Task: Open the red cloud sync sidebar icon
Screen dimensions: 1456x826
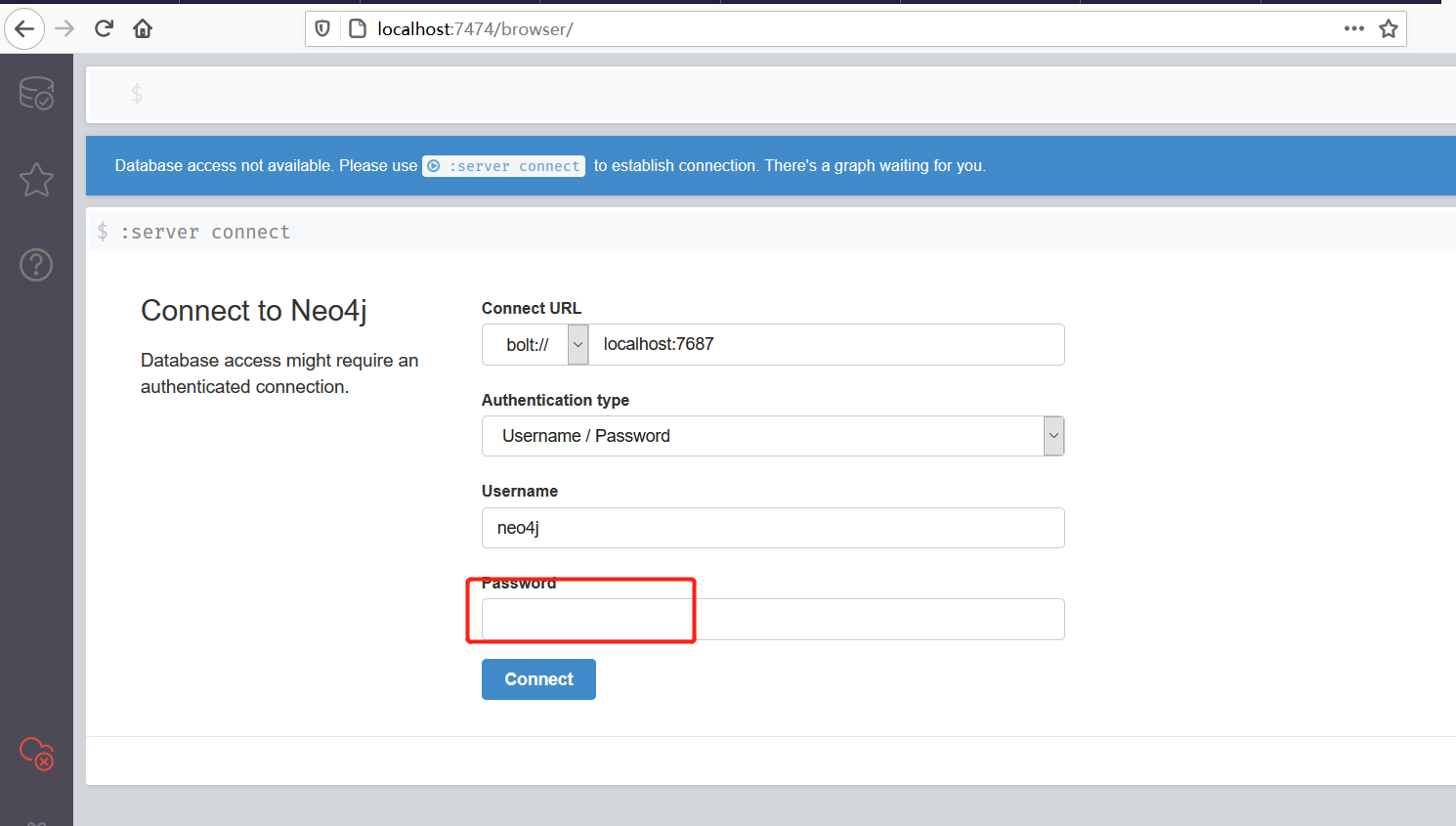Action: 37,754
